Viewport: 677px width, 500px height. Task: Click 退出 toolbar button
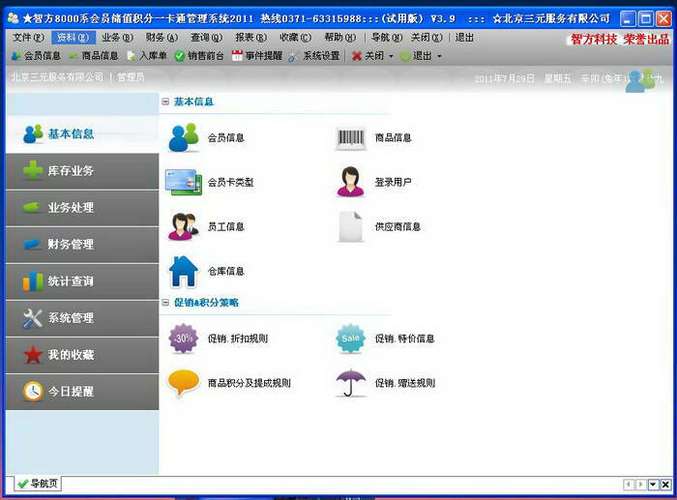tap(416, 56)
